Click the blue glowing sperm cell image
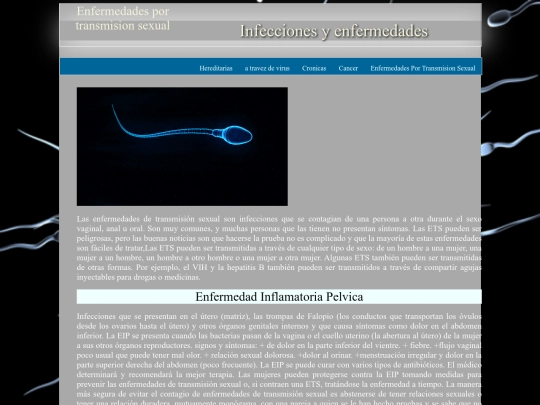The width and height of the screenshot is (540, 405). [182, 146]
